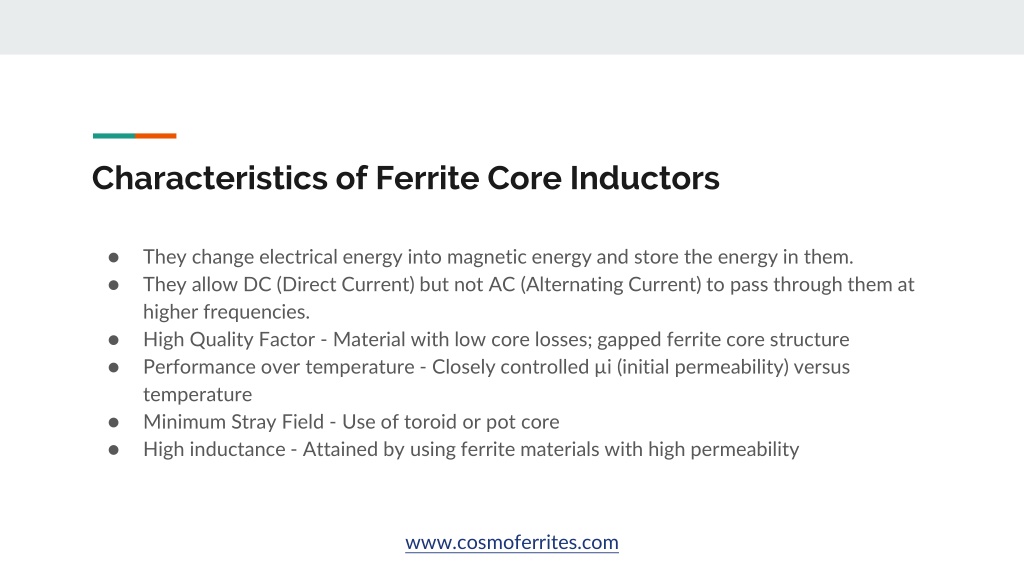Viewport: 1024px width, 576px height.
Task: Click the lone 'temperature' continuation line
Action: pos(197,394)
